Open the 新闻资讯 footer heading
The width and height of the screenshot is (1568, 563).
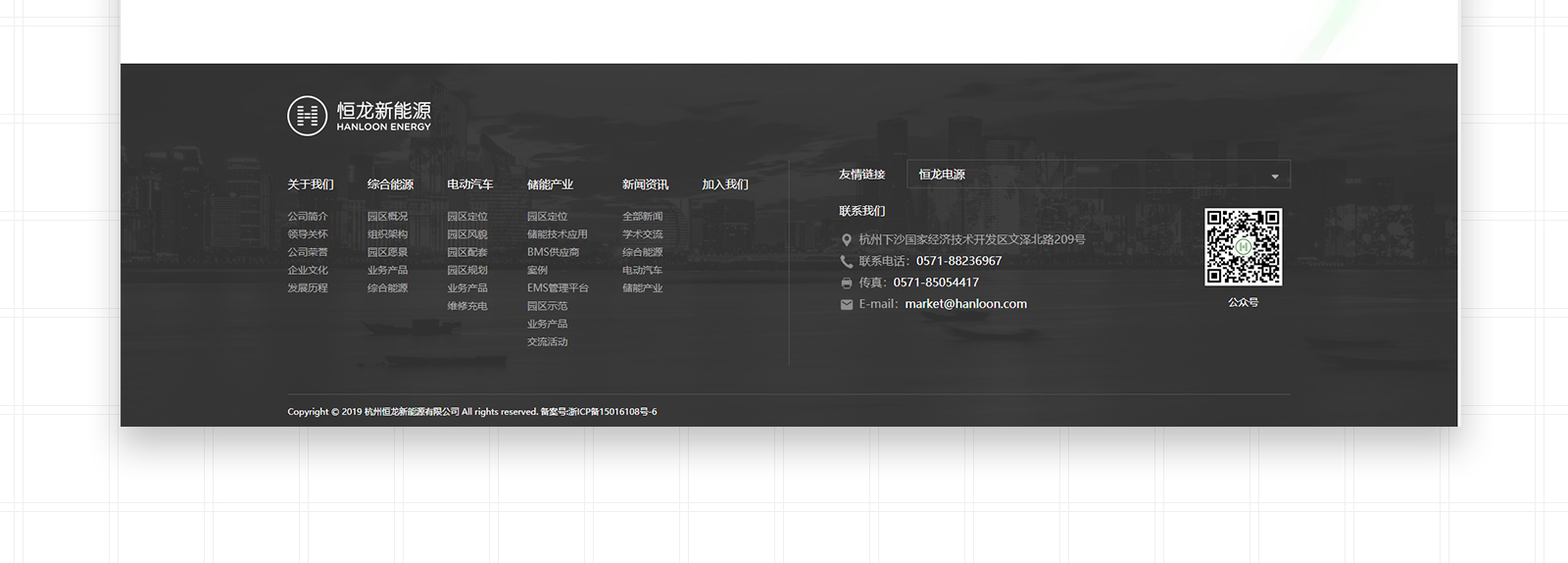coord(645,184)
